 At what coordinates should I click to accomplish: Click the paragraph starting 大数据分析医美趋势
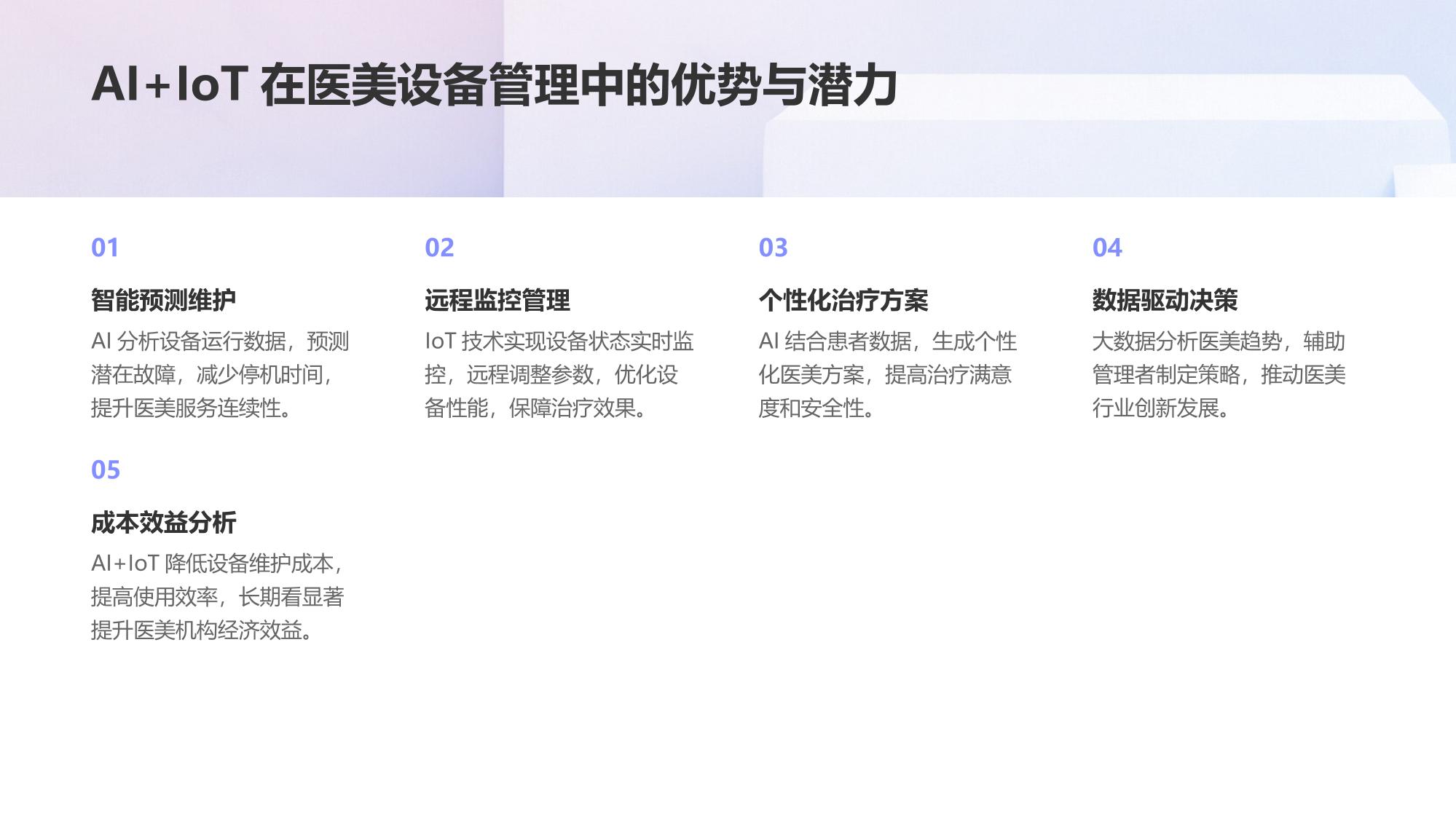pos(1219,374)
